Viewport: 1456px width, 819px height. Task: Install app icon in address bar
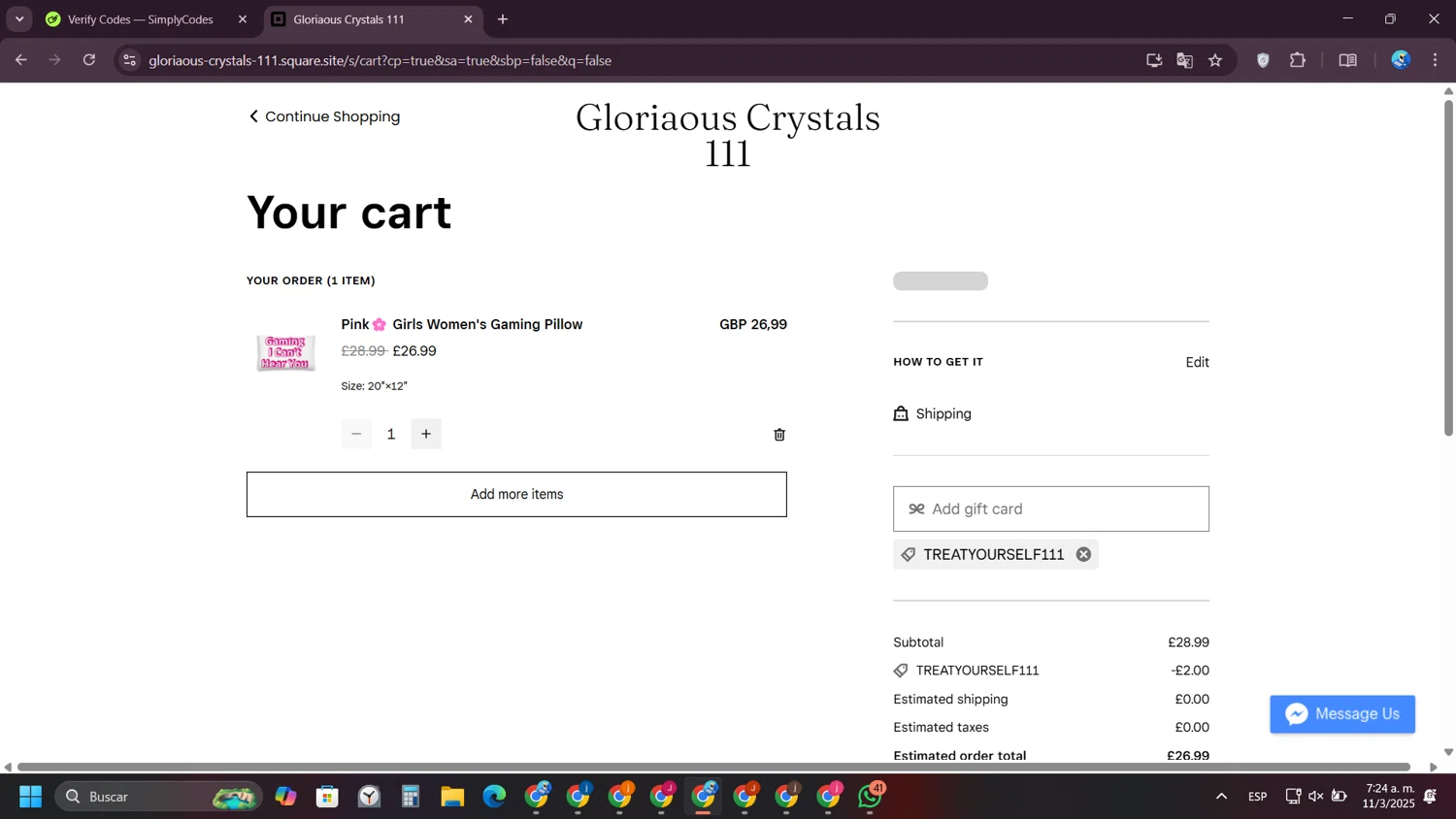click(x=1154, y=60)
